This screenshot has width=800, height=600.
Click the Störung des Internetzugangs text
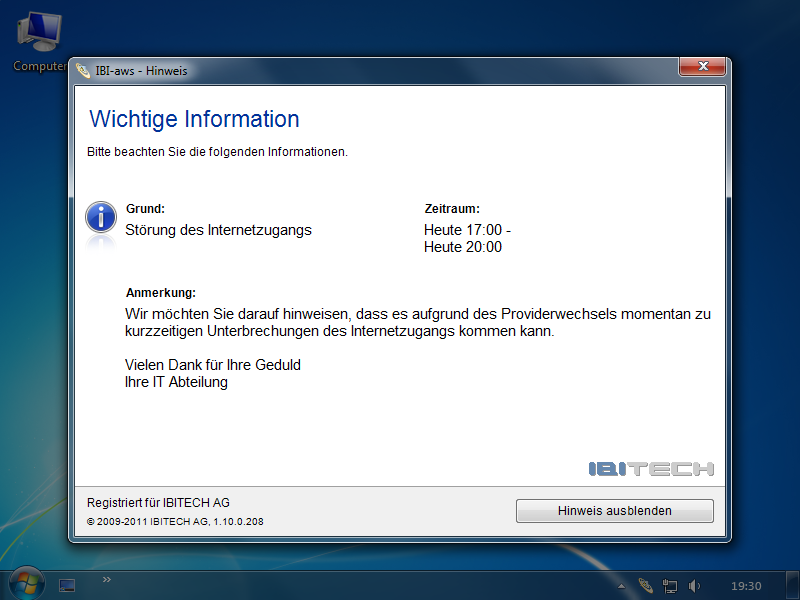218,230
